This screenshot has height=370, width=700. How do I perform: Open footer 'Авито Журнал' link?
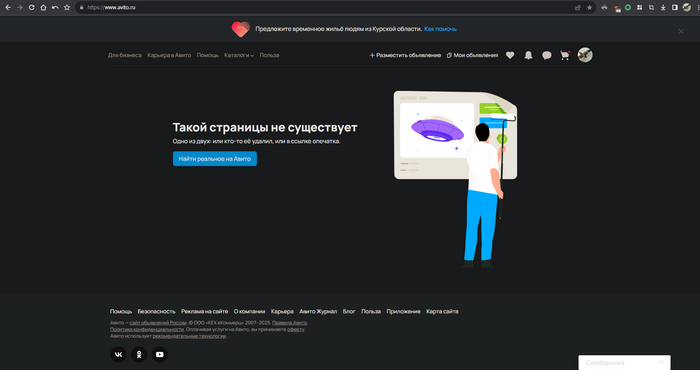click(x=318, y=312)
